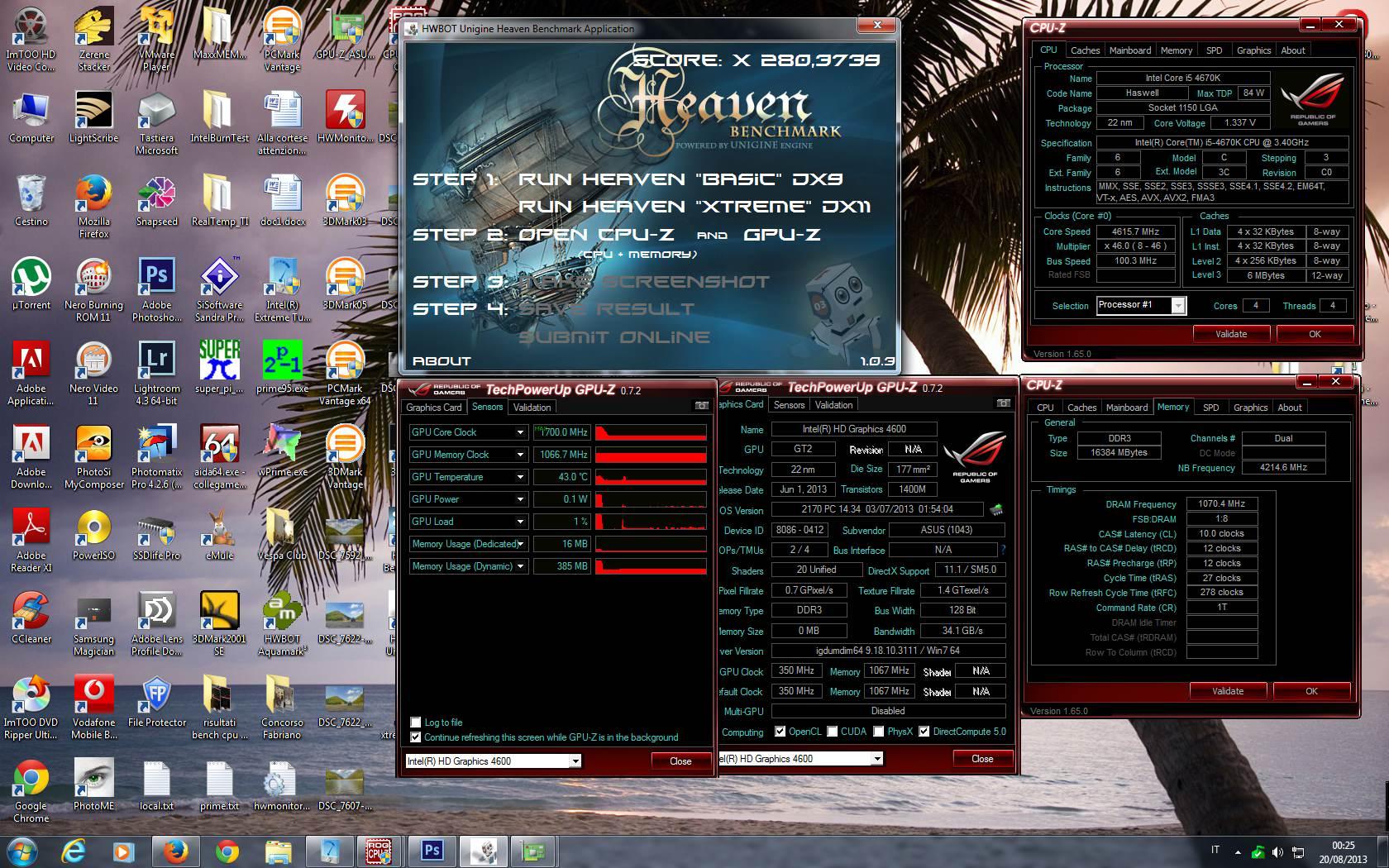The height and width of the screenshot is (868, 1389).
Task: Click the GPU-Z Graphics Card window camera icon
Action: pyautogui.click(x=1003, y=403)
